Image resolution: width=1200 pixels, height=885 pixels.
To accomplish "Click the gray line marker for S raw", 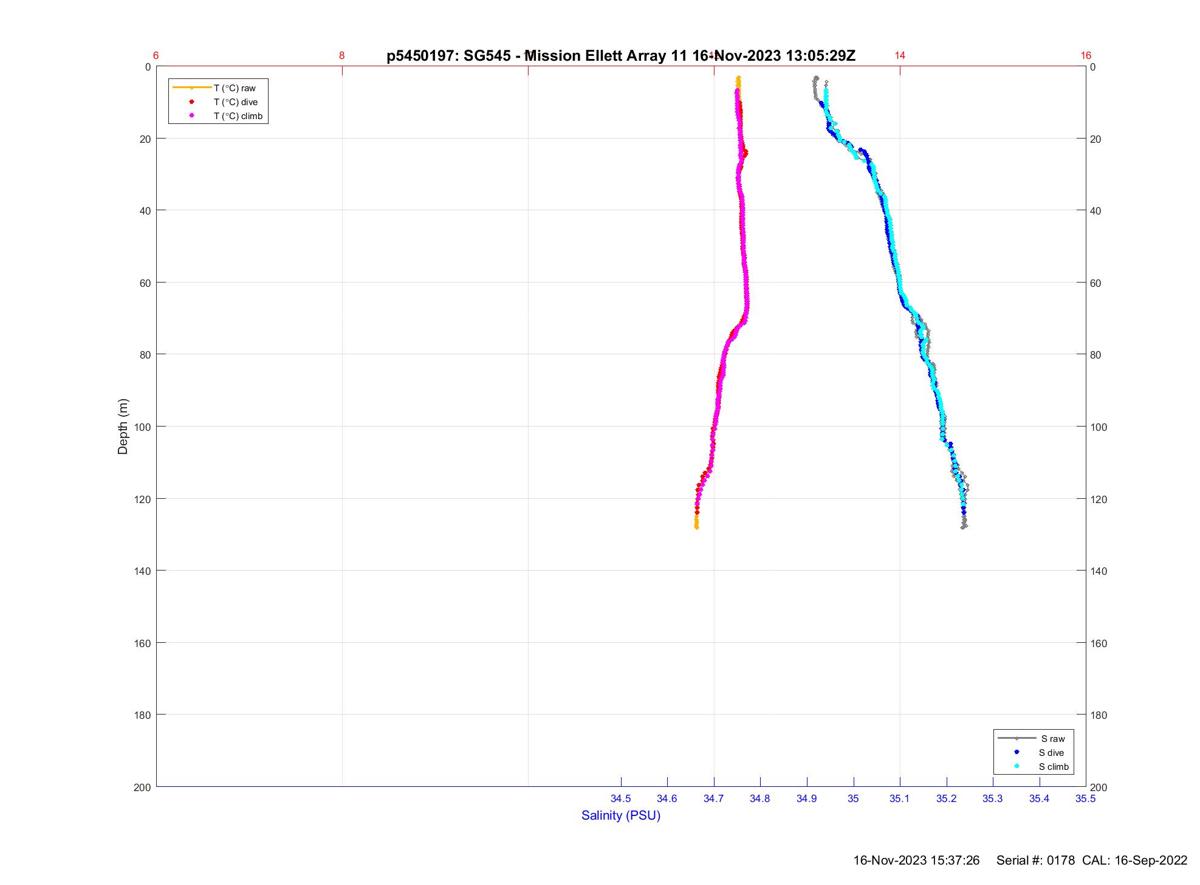I will (1017, 738).
